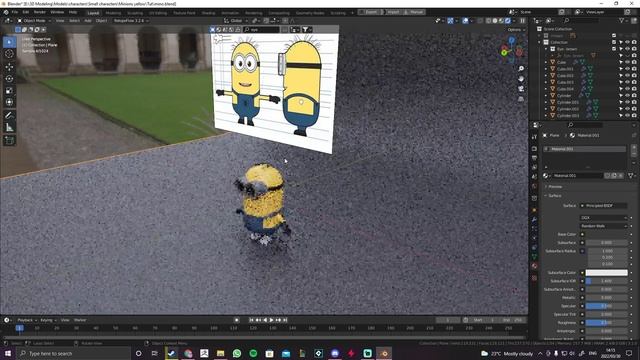Viewport: 640px width, 360px height.
Task: Click the zoom view magnifier gizmo
Action: 521,69
